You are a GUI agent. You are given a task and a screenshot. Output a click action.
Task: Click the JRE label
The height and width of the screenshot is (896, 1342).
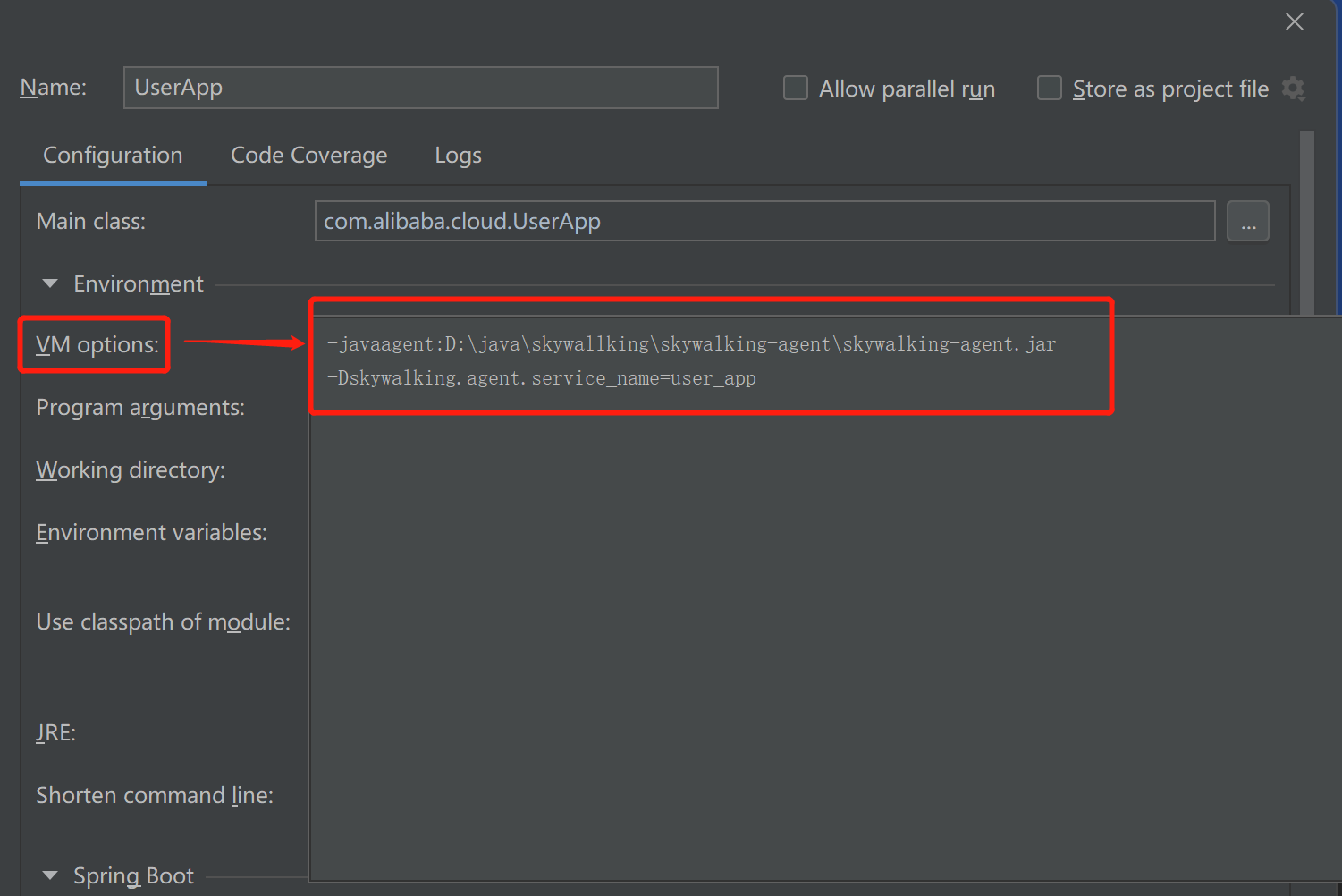coord(55,733)
